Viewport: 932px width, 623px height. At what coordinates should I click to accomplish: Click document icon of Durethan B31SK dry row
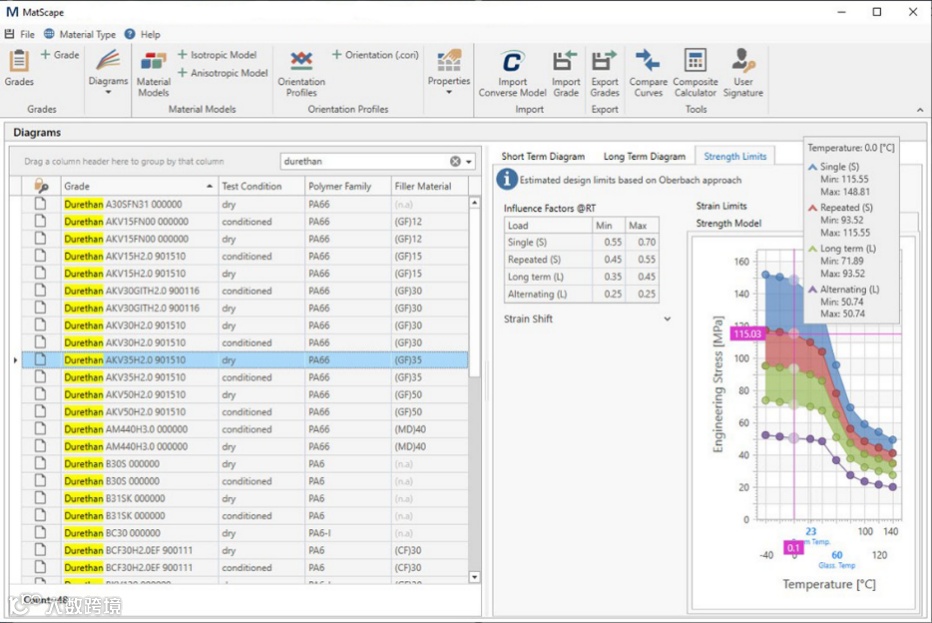(x=40, y=498)
